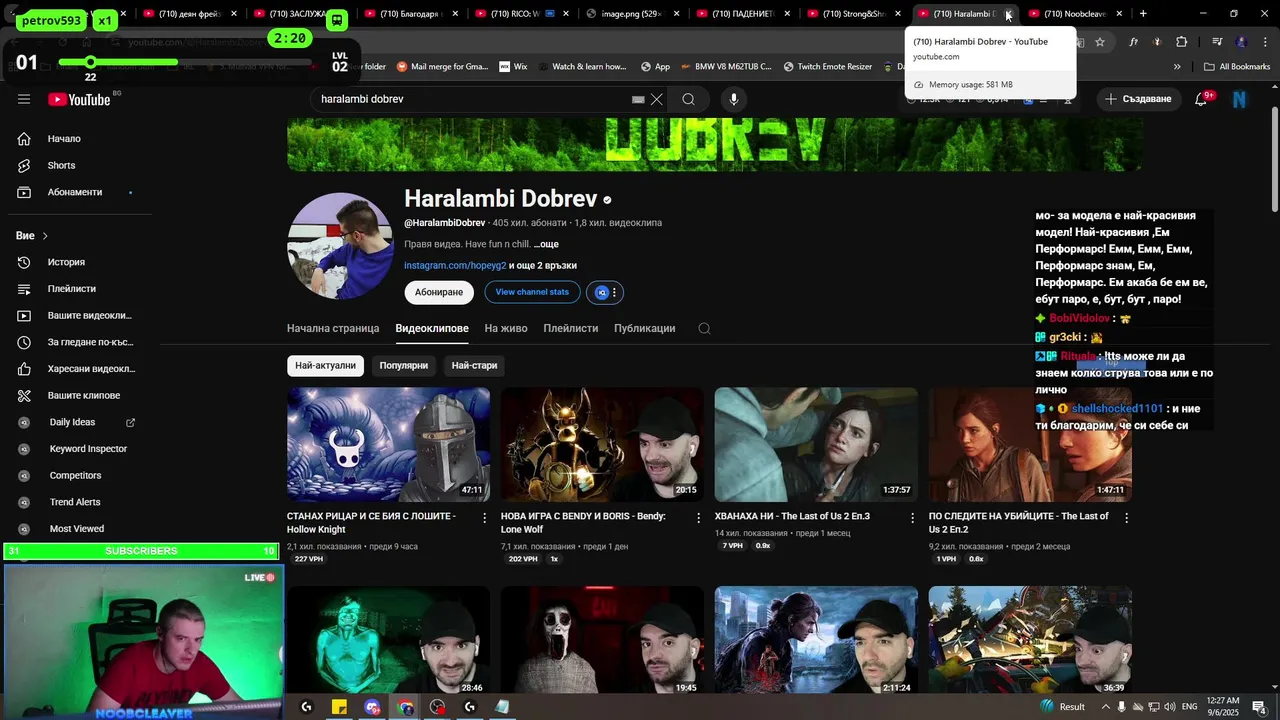The image size is (1280, 720).
Task: Click the YouTube logo
Action: tap(79, 99)
